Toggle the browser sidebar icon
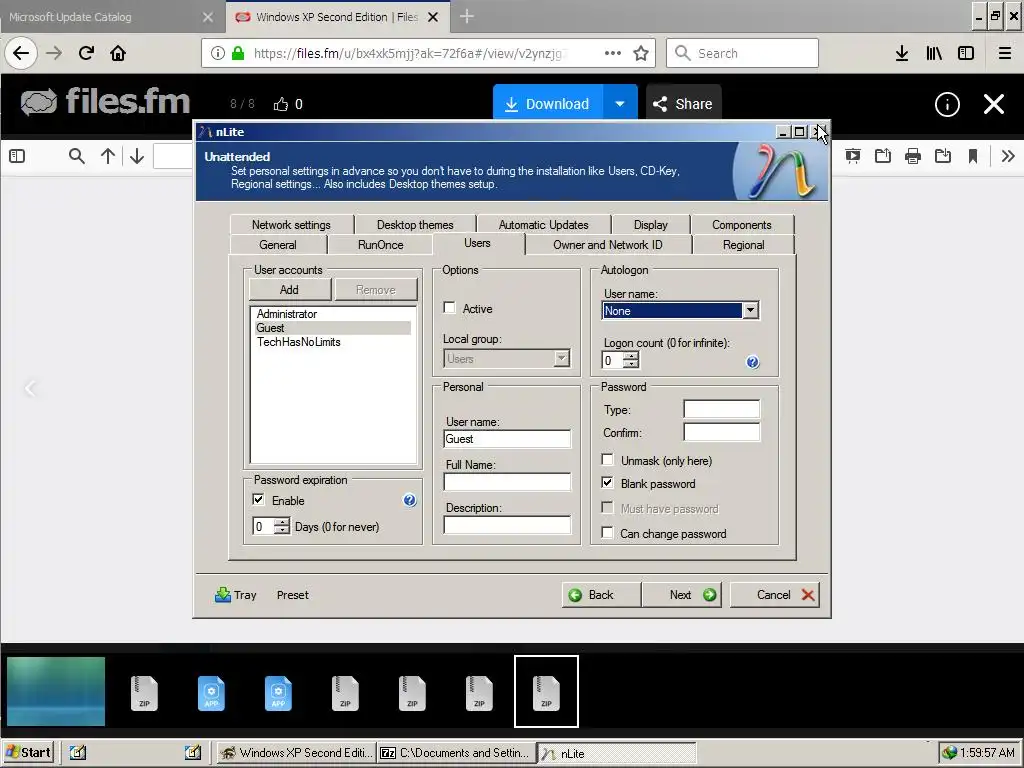Viewport: 1024px width, 768px height. (x=966, y=53)
